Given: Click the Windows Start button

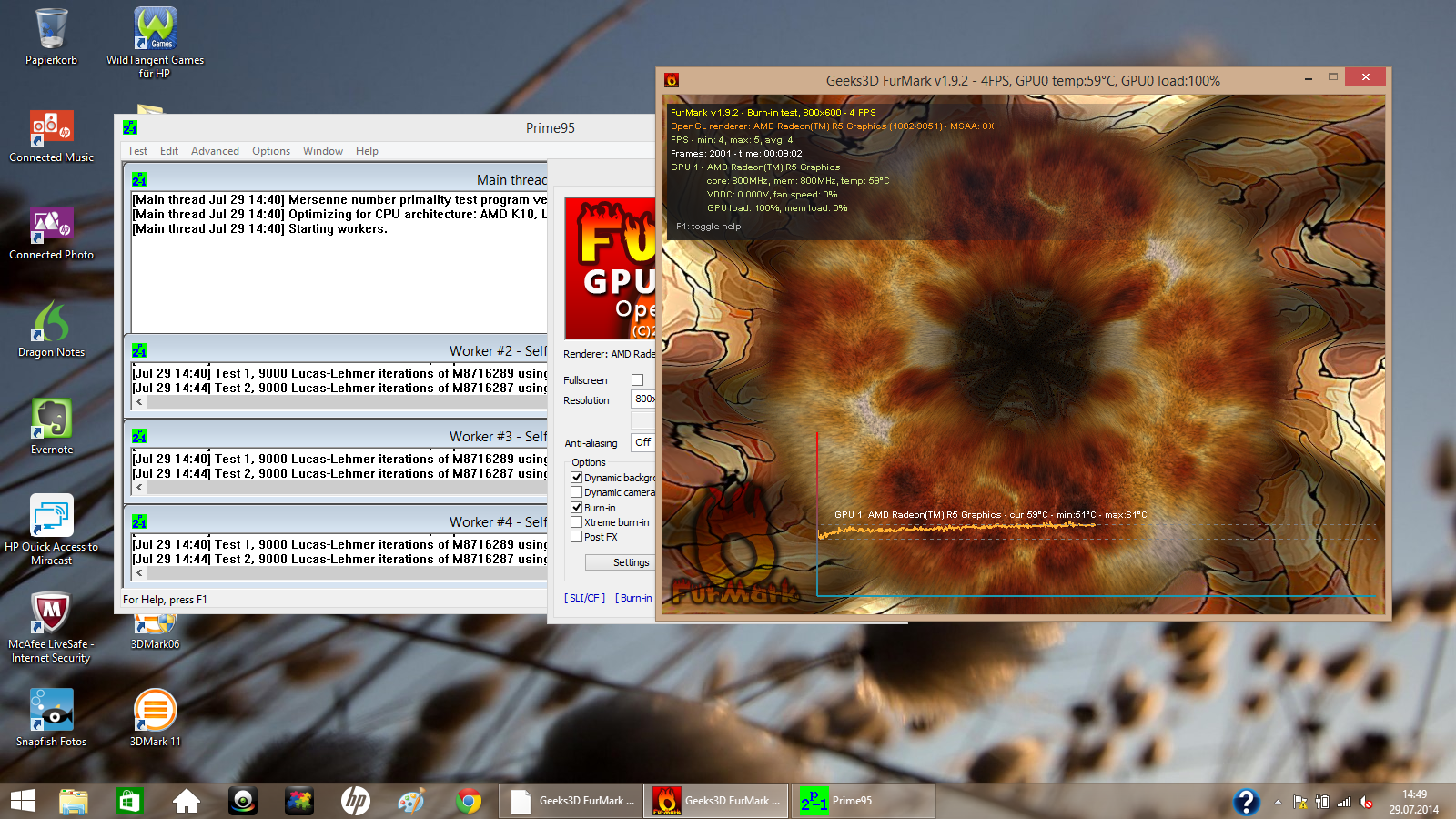Looking at the screenshot, I should [22, 801].
